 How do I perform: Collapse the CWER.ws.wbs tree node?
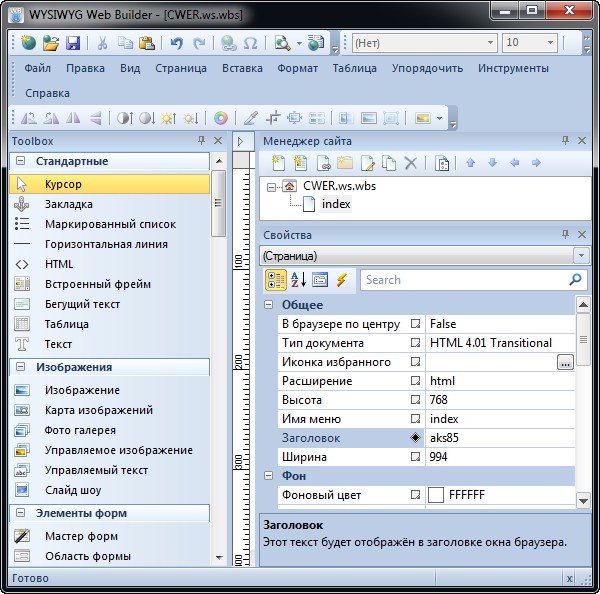coord(271,187)
